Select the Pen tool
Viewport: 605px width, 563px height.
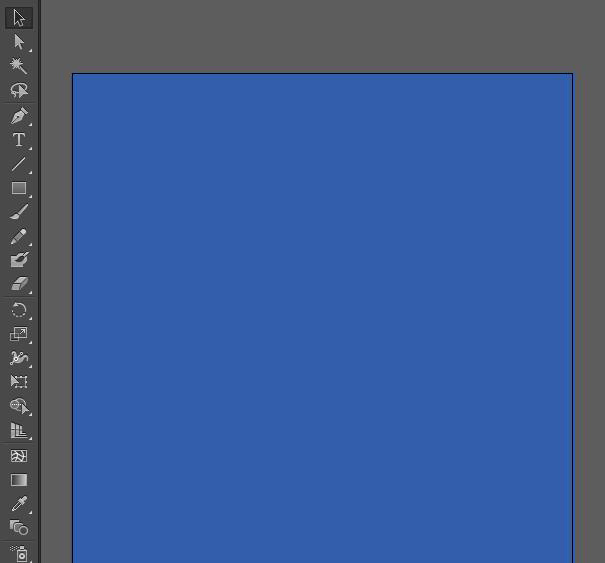19,116
